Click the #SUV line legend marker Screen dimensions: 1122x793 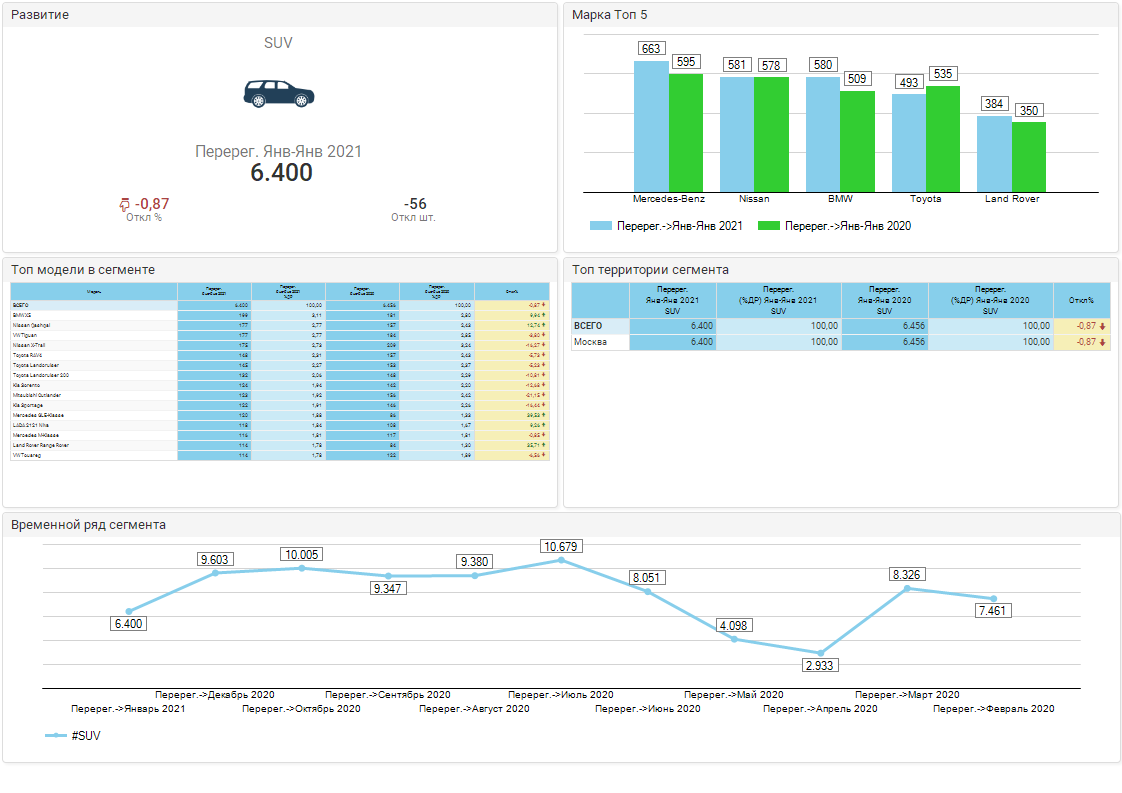coord(56,736)
